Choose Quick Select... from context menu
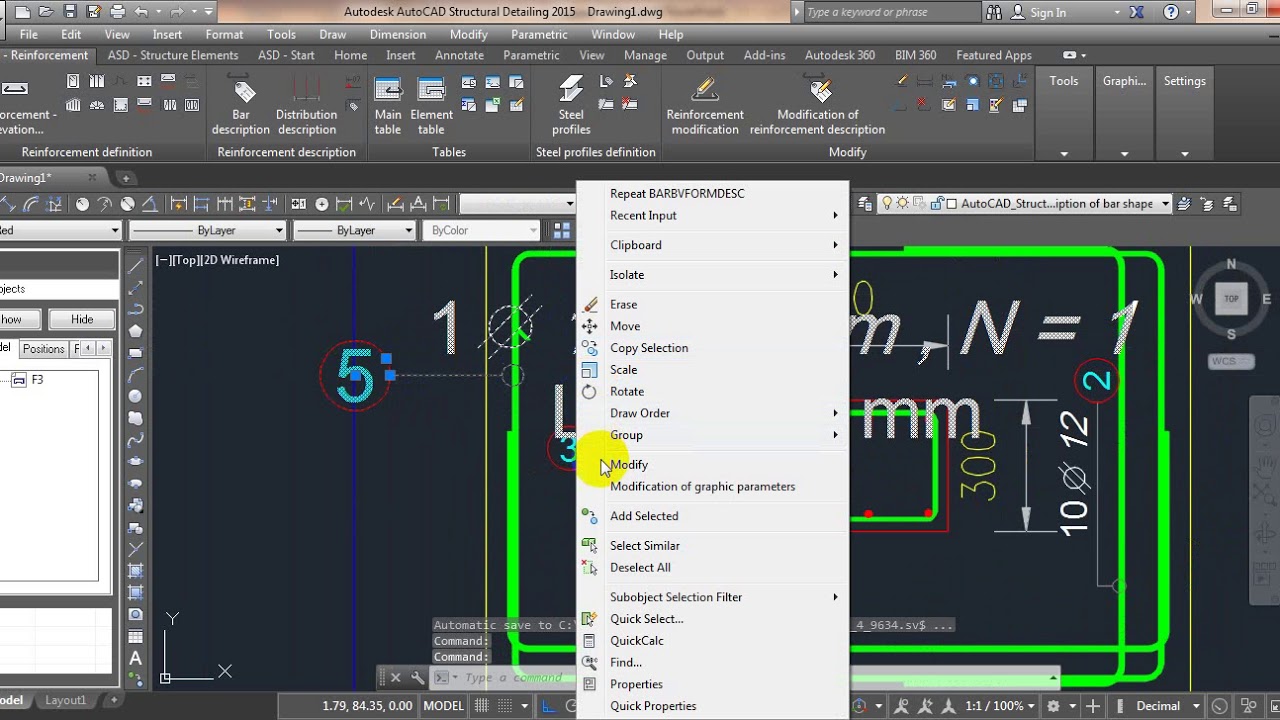This screenshot has height=720, width=1280. [x=713, y=619]
